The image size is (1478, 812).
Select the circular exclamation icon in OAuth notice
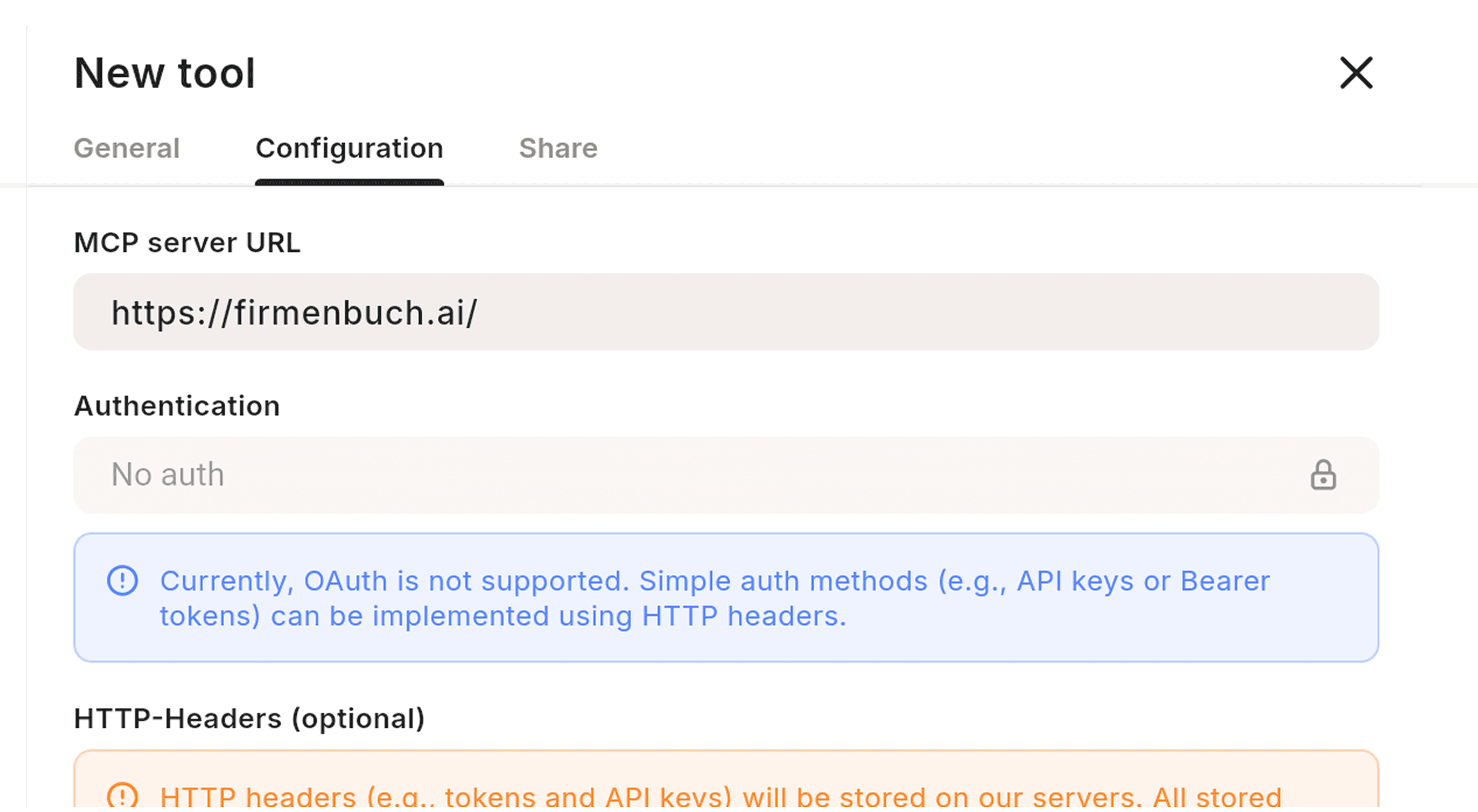pos(123,581)
